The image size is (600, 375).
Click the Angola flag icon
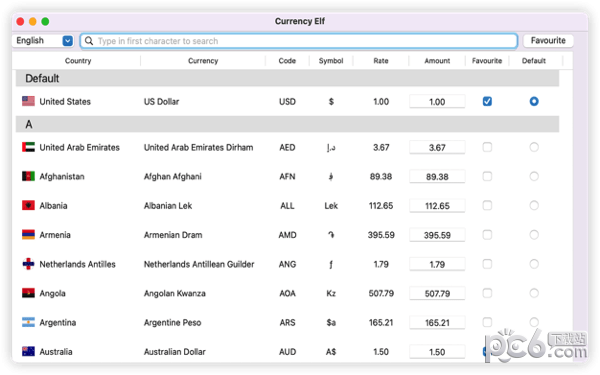click(28, 293)
